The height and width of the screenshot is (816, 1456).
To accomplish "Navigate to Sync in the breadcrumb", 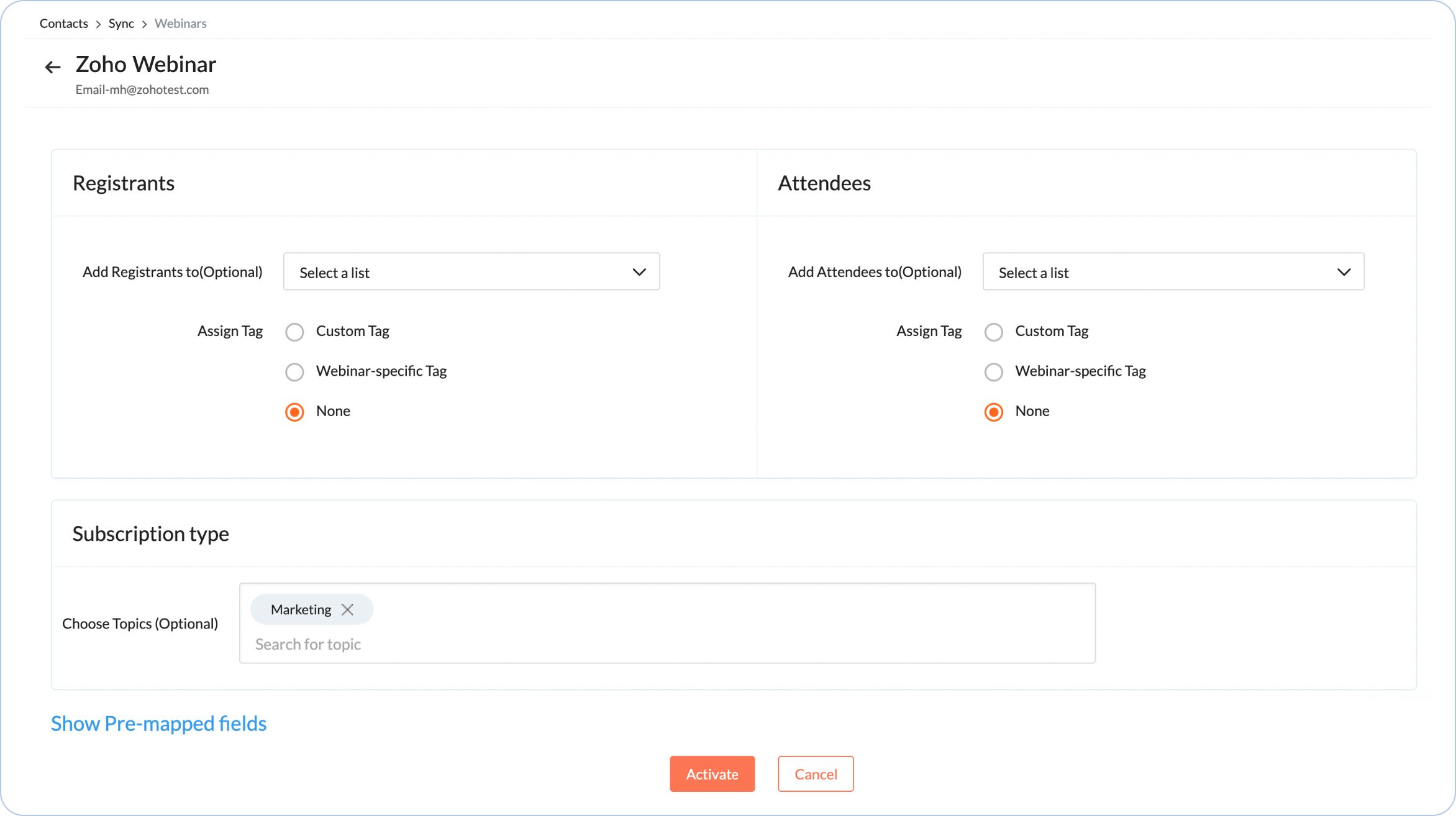I will 121,23.
